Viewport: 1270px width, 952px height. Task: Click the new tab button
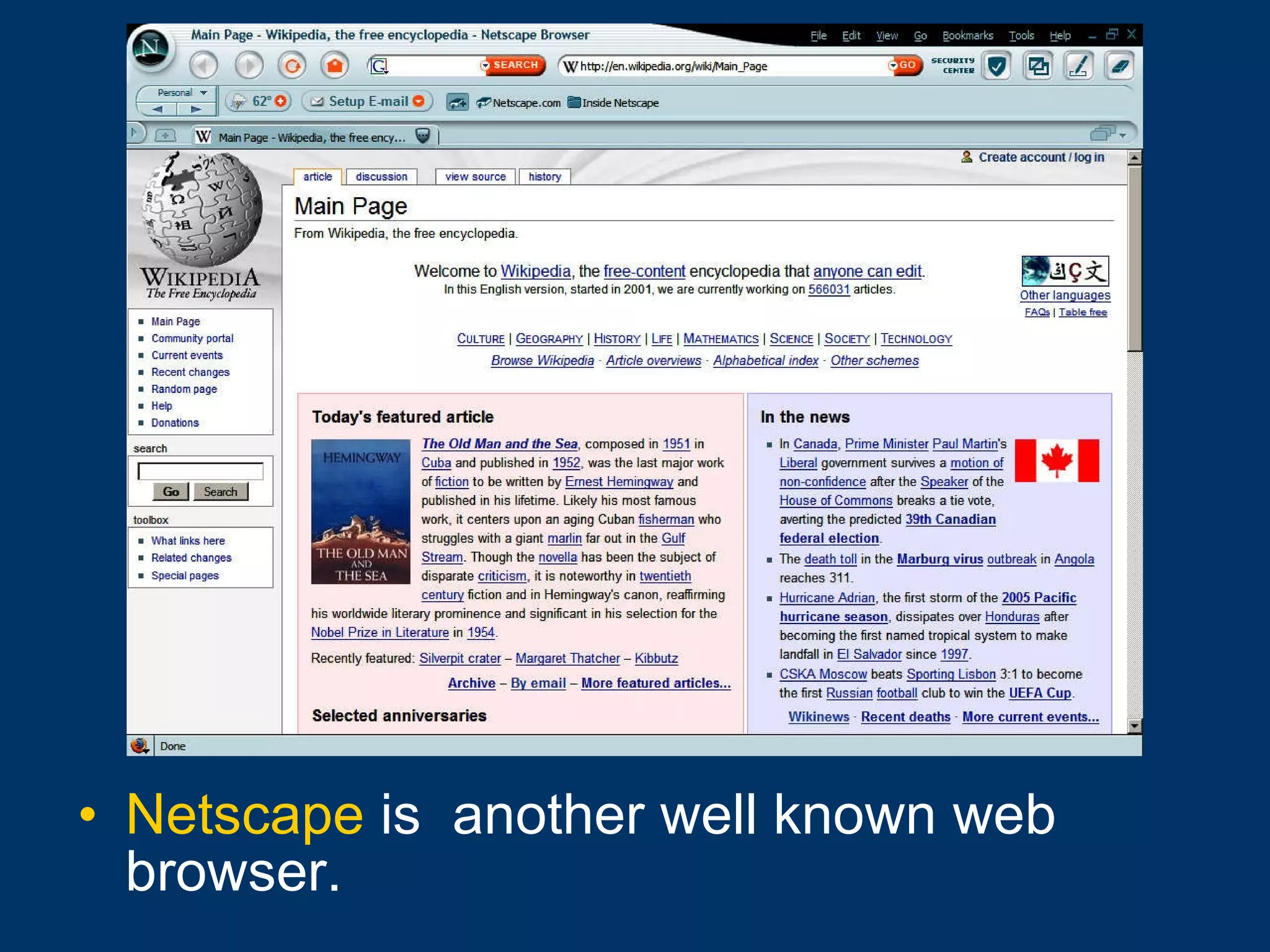(x=165, y=135)
